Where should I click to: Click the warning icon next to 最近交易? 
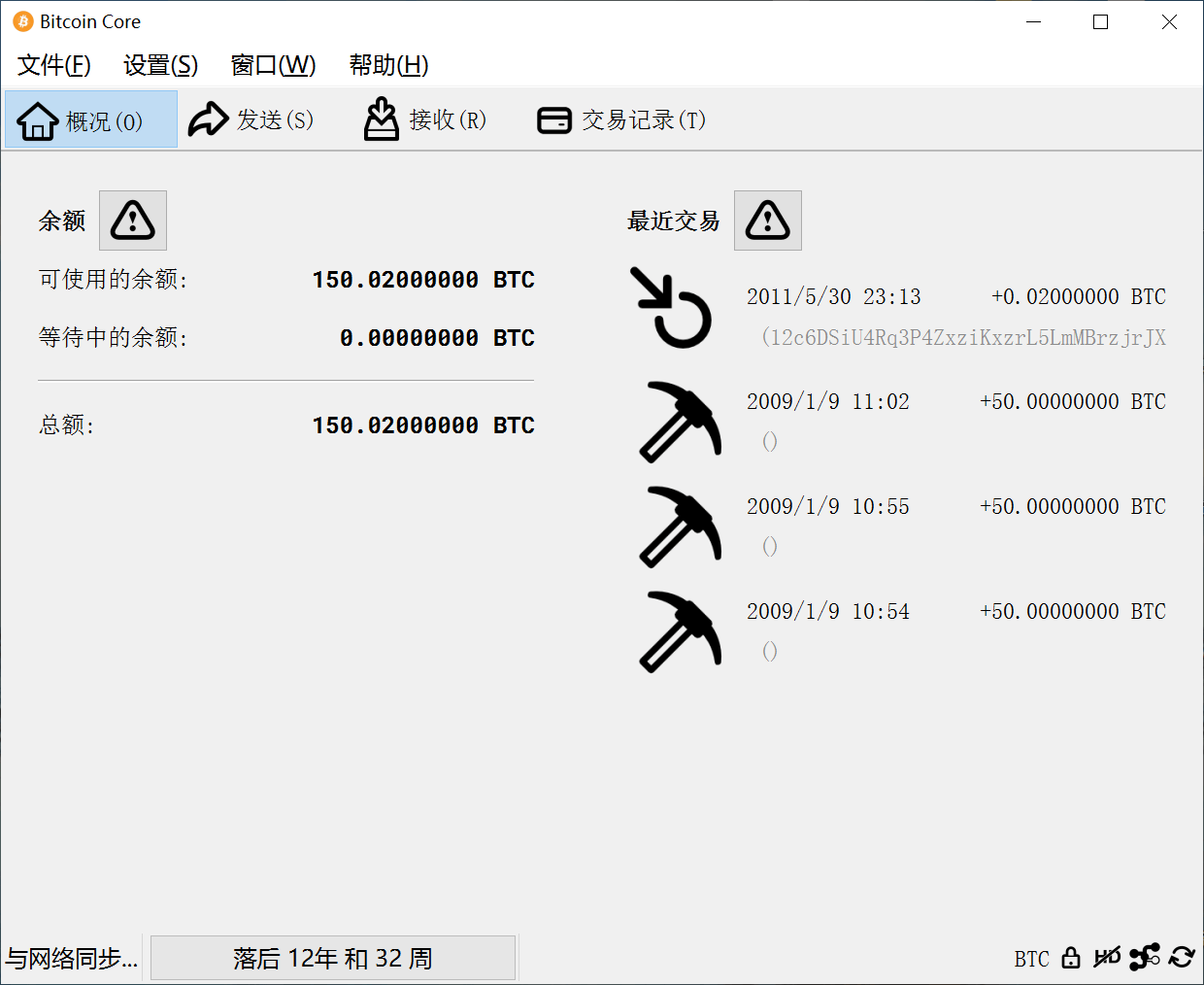[768, 221]
